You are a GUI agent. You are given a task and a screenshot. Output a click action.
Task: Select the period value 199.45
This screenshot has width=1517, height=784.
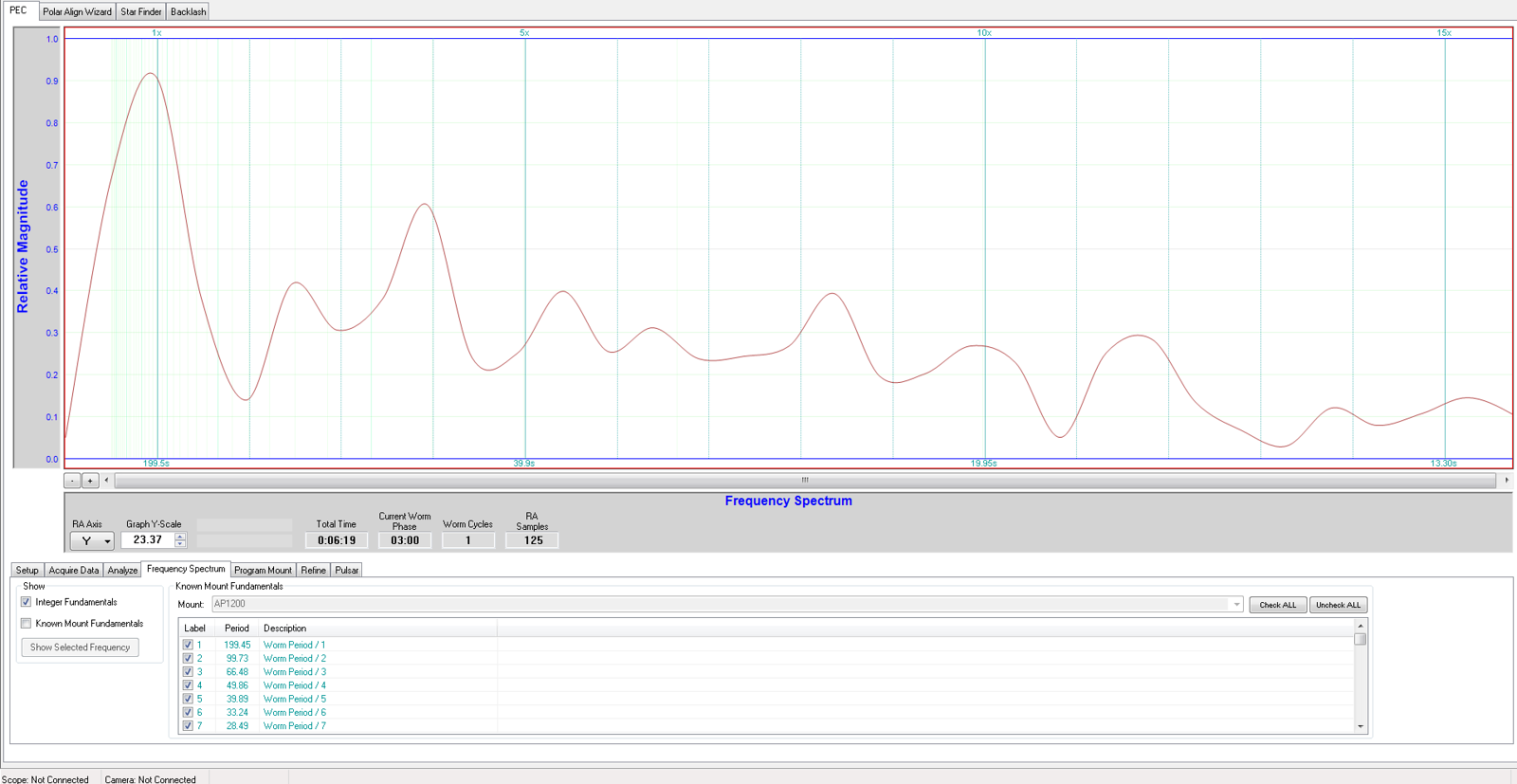237,645
